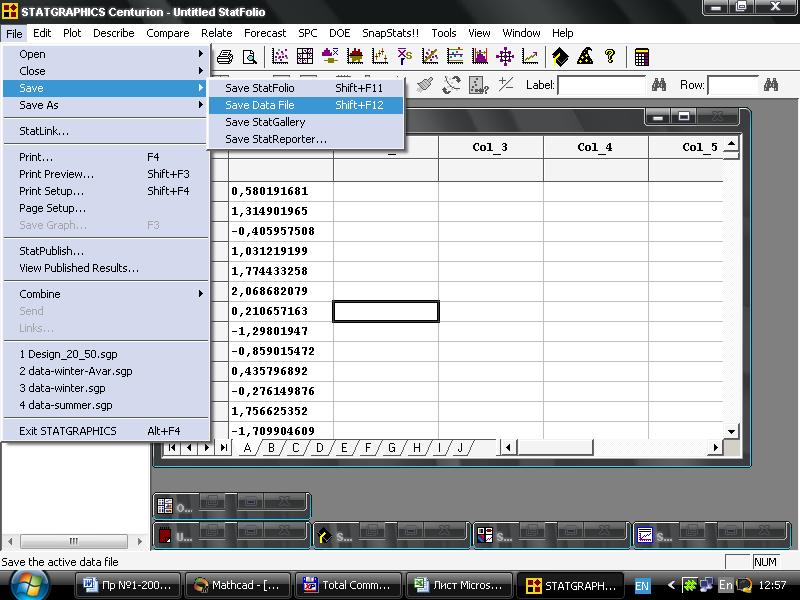Open recent file 3 data-winter.sgp
800x600 pixels.
point(106,388)
